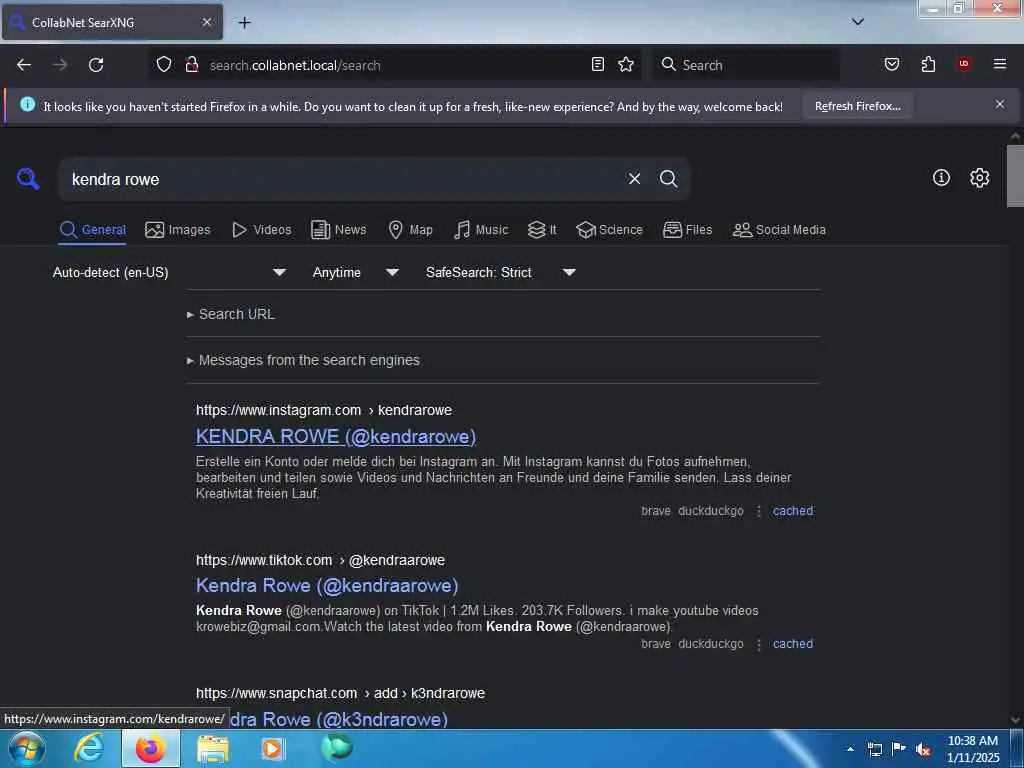1024x768 pixels.
Task: Open more options dots for Instagram result
Action: tap(759, 511)
